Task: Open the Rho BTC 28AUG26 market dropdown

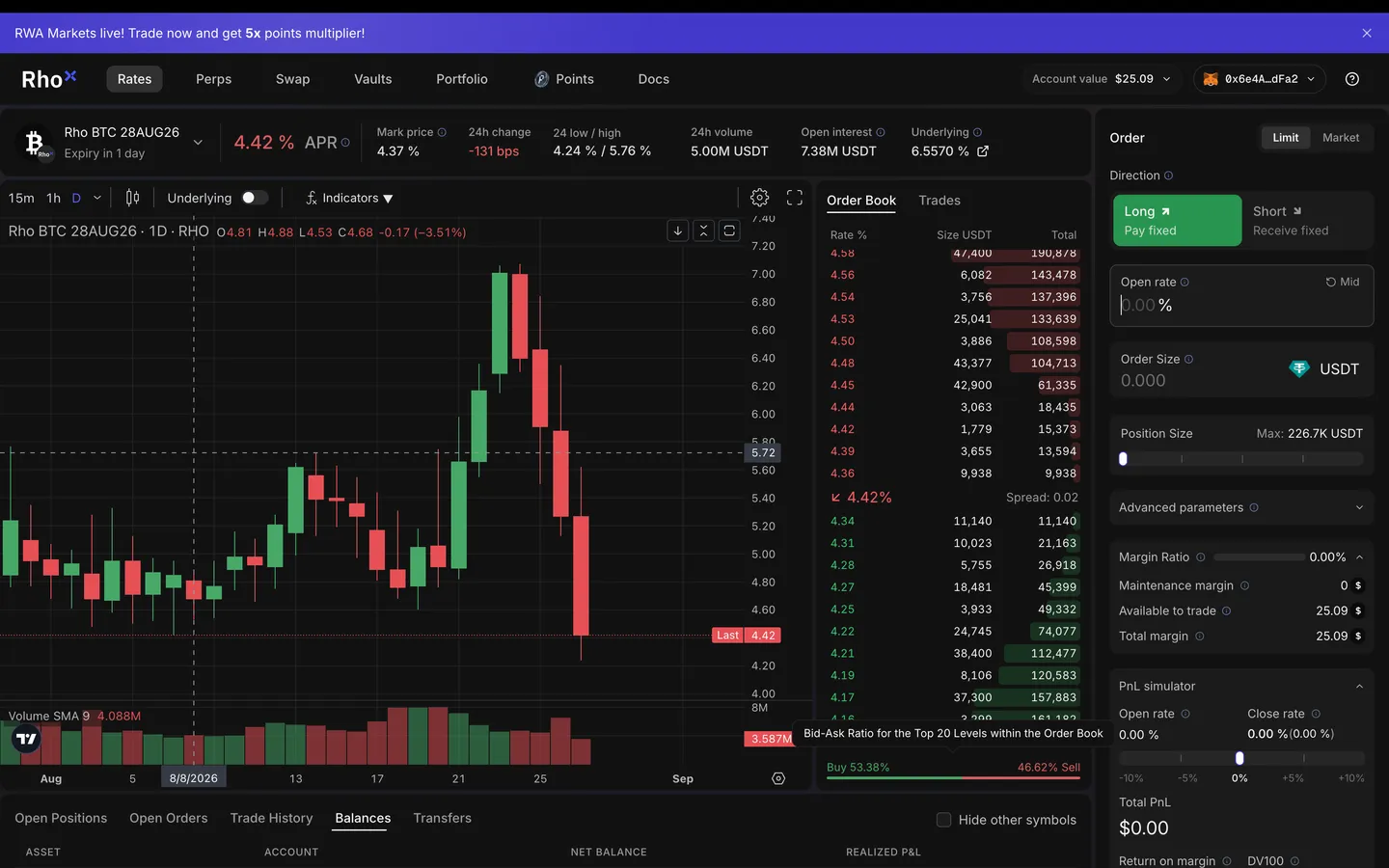Action: pos(198,143)
